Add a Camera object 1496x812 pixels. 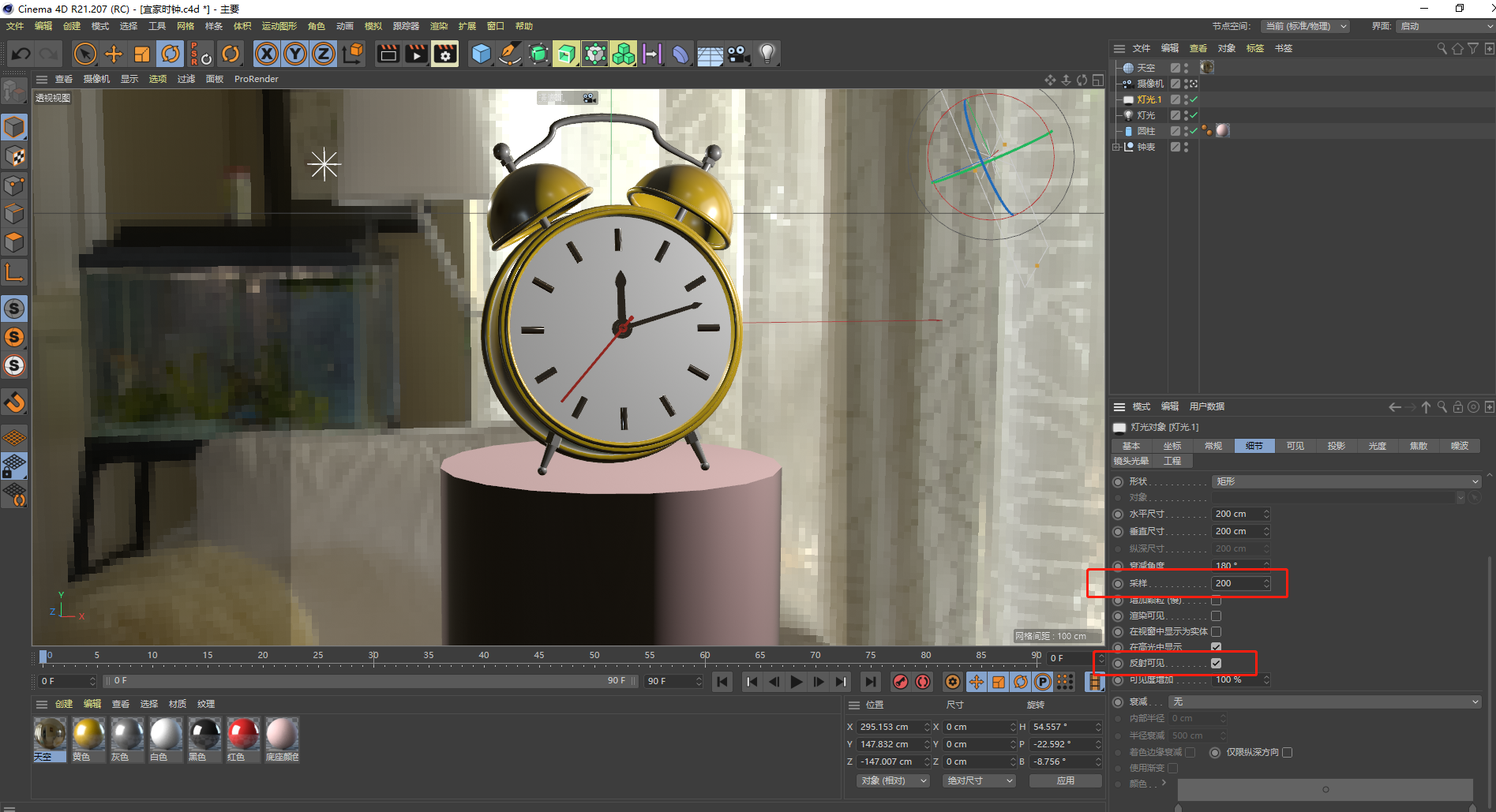coord(739,54)
